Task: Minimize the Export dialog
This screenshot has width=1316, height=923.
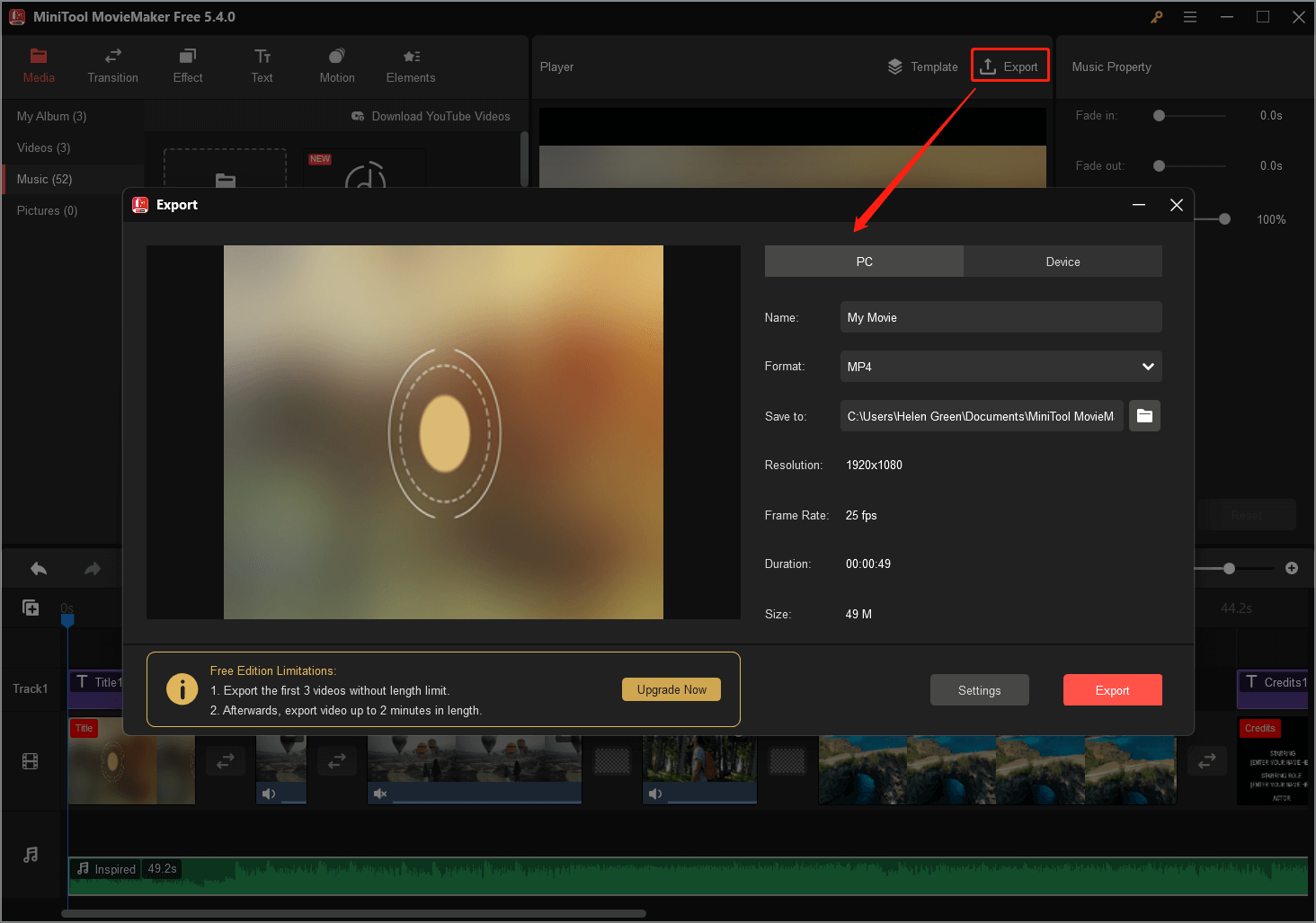Action: point(1139,205)
